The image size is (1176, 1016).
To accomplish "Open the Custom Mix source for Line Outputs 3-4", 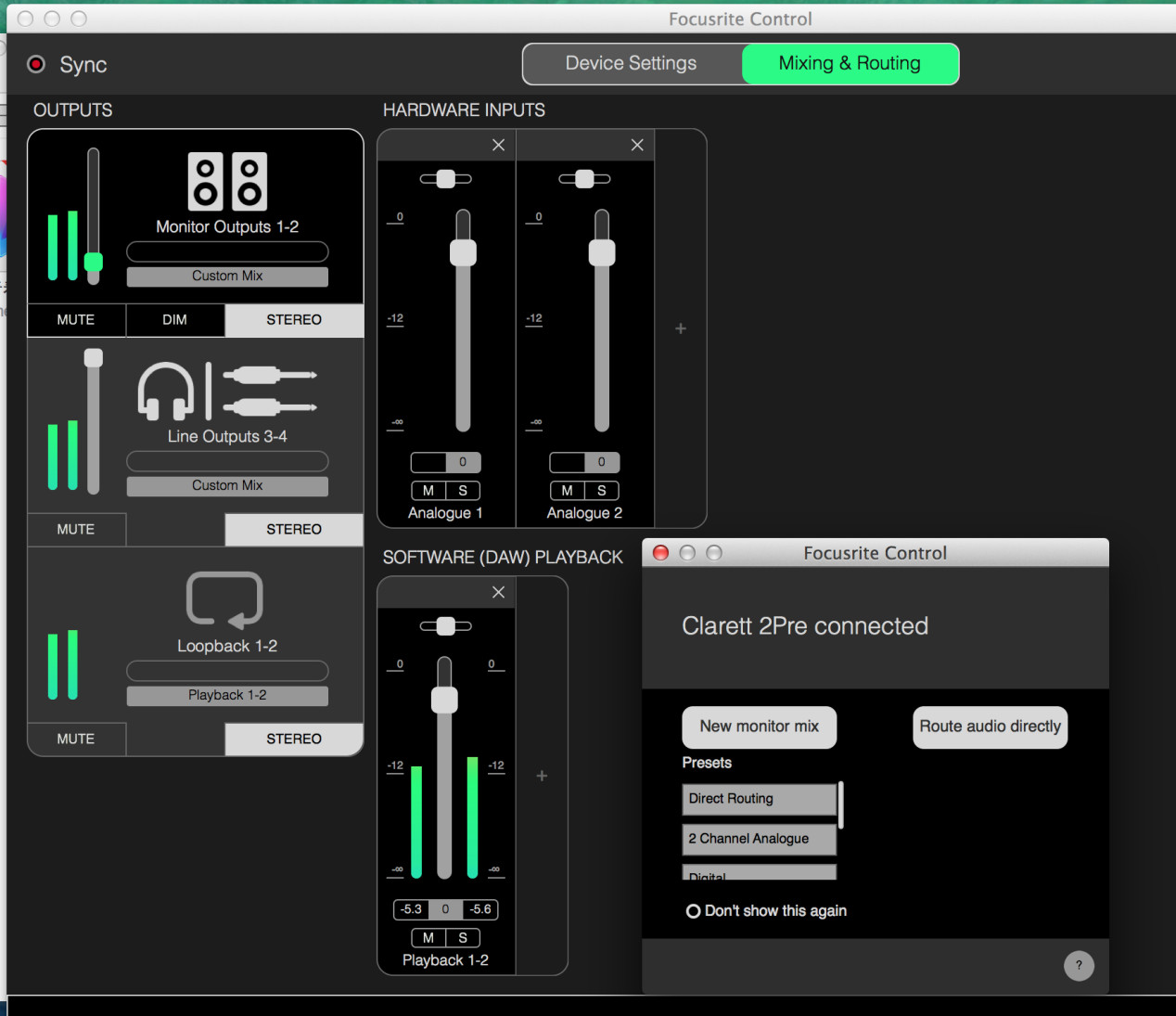I will point(227,486).
